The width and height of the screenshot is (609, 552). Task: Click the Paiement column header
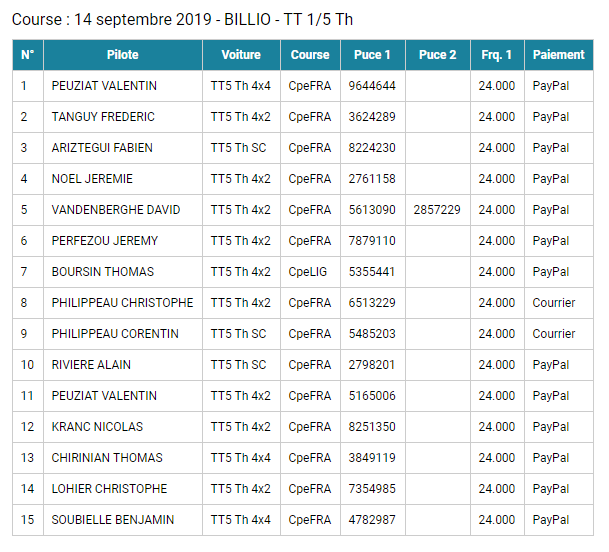click(558, 55)
